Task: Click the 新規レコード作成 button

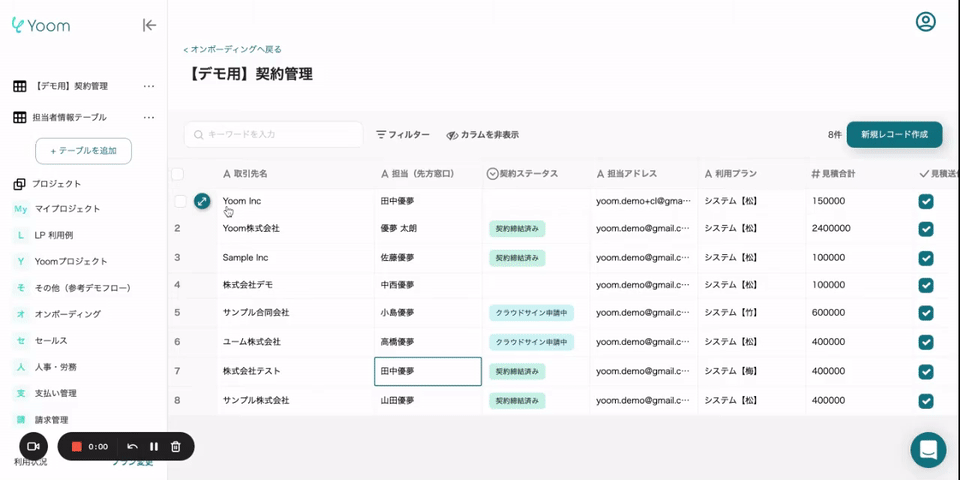Action: point(894,135)
